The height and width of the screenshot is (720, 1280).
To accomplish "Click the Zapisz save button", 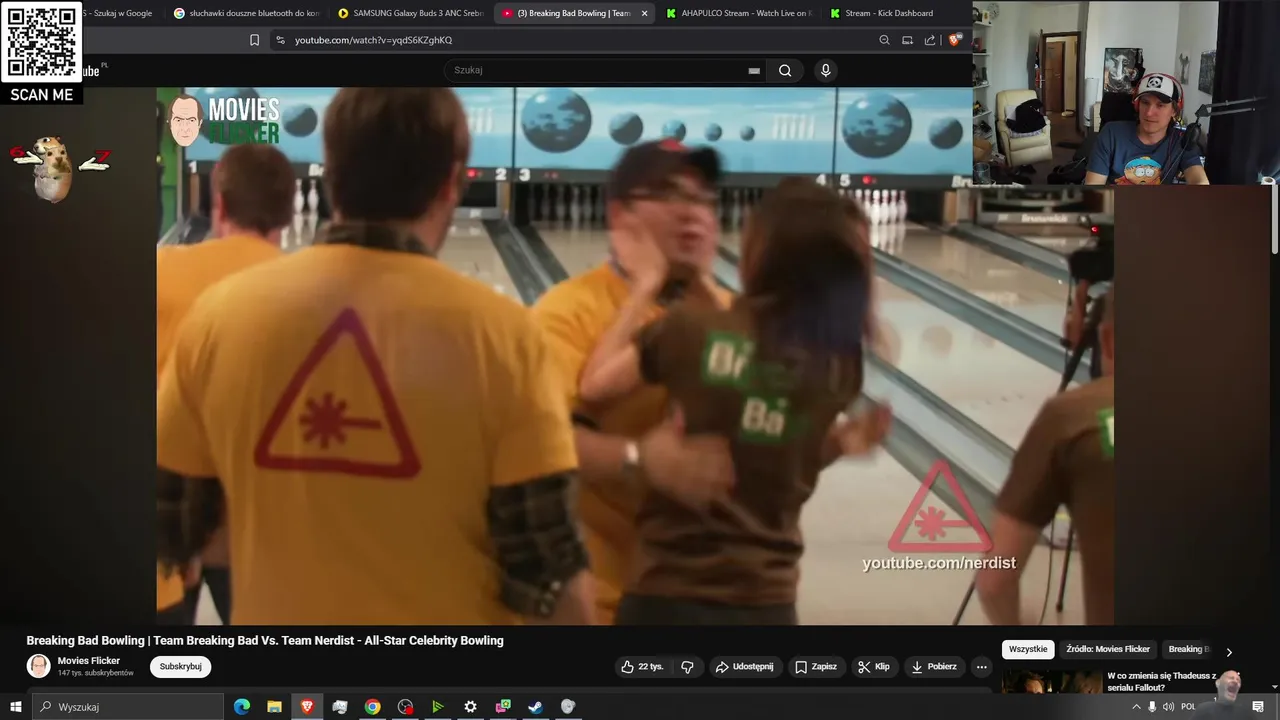I will pos(816,667).
